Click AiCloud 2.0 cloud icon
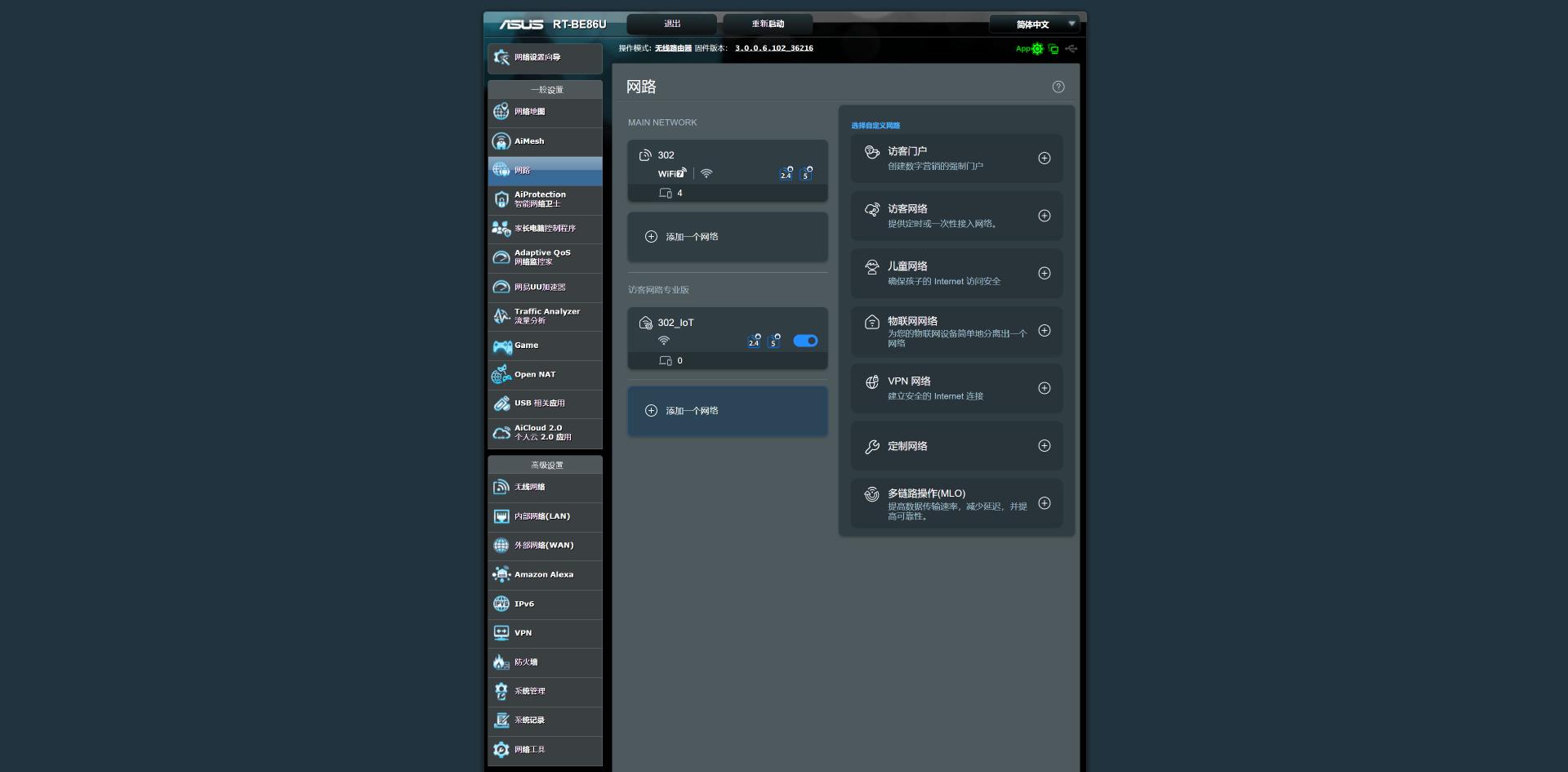 pos(501,433)
